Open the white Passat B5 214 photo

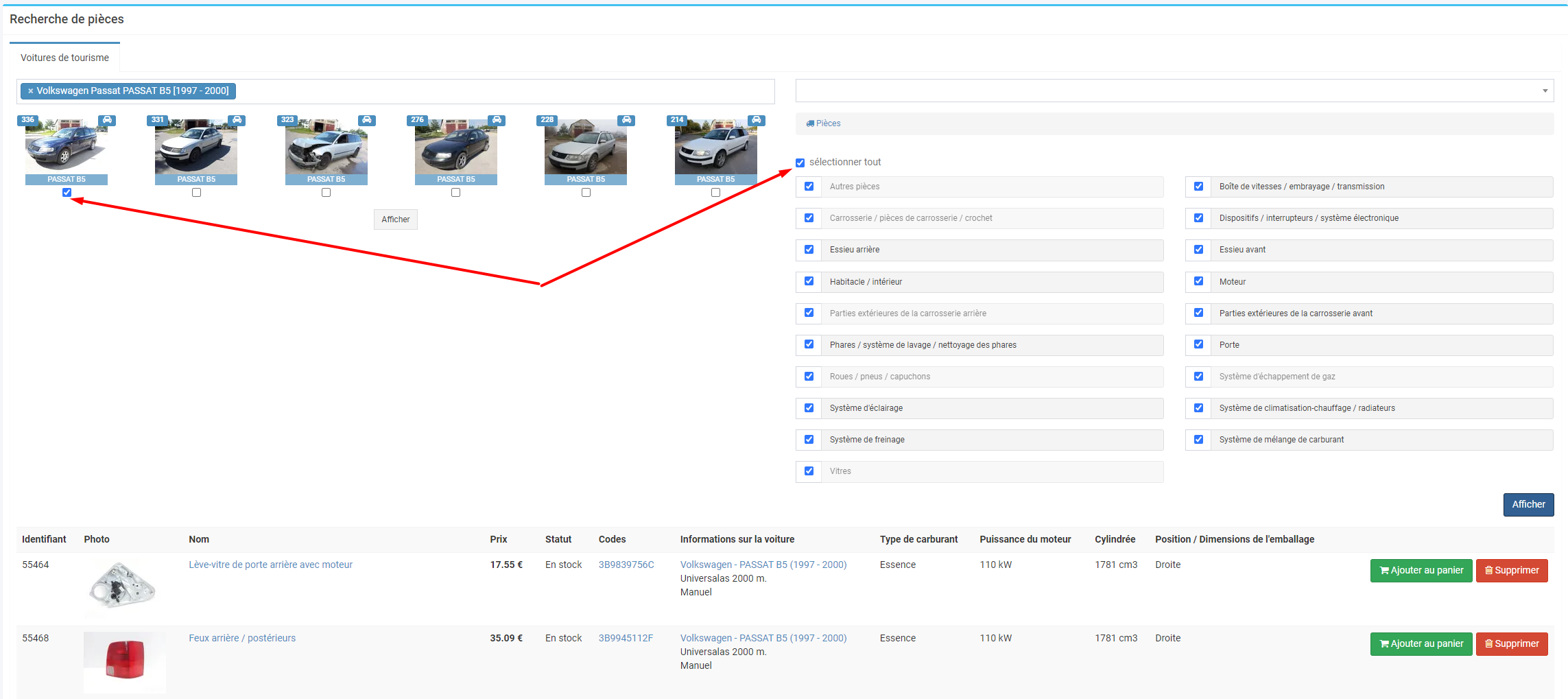tap(716, 146)
